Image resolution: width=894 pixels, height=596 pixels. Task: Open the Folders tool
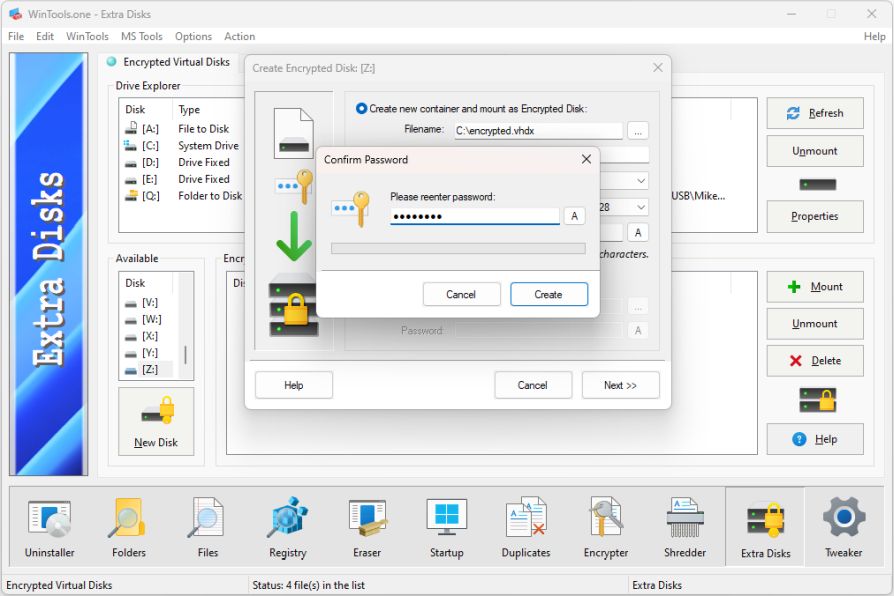pos(129,527)
